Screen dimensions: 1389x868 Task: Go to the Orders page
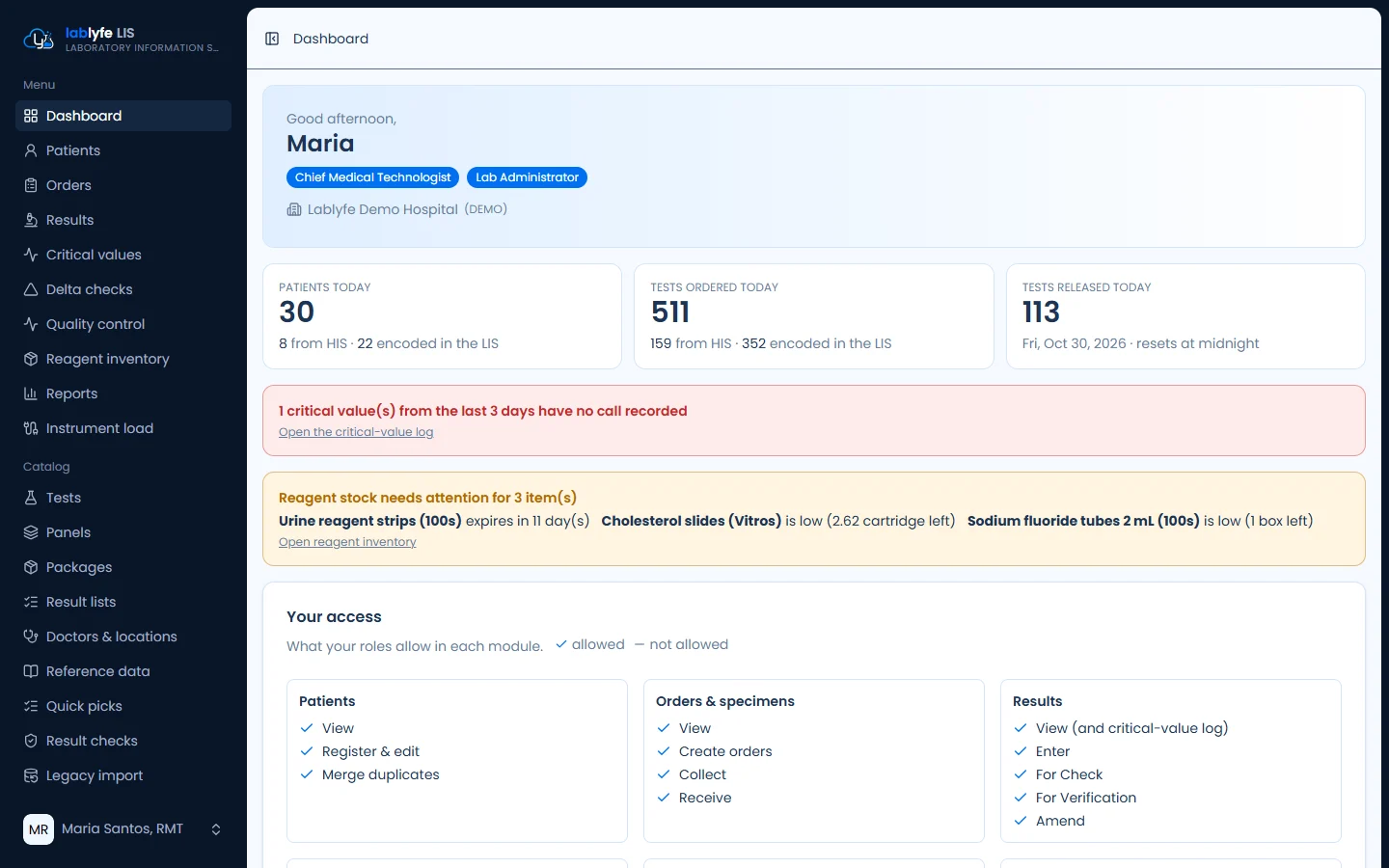click(123, 185)
